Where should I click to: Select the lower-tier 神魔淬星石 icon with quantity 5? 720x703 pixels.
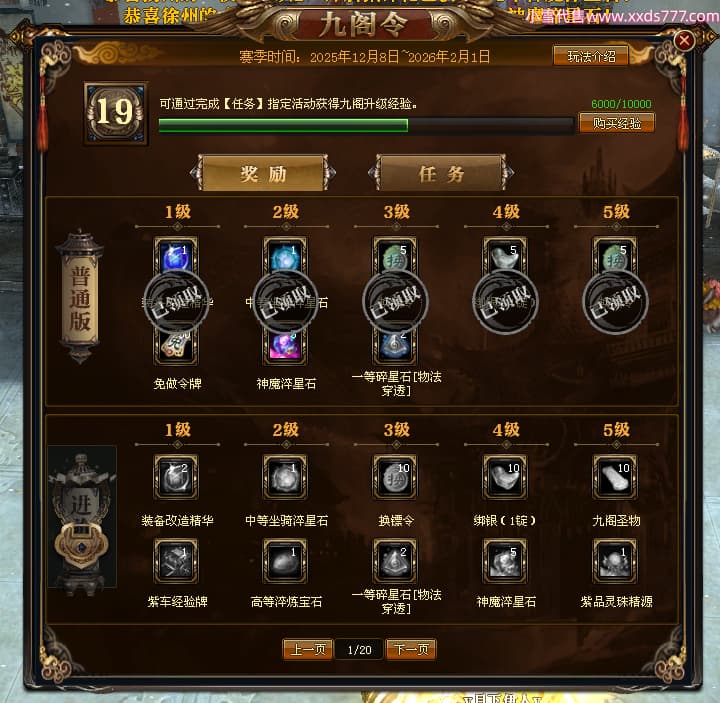point(505,561)
